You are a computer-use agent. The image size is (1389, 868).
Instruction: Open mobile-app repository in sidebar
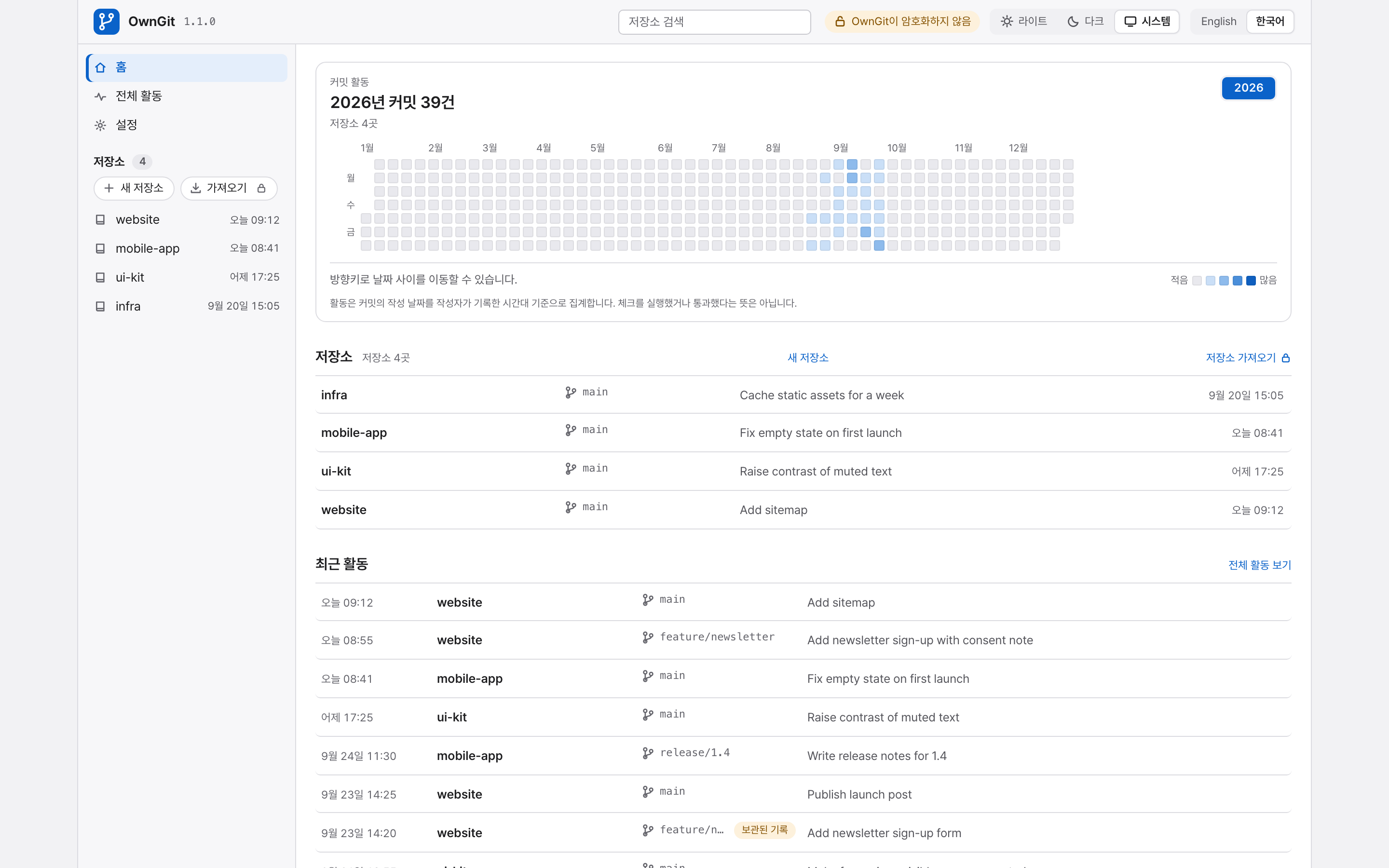click(x=187, y=248)
